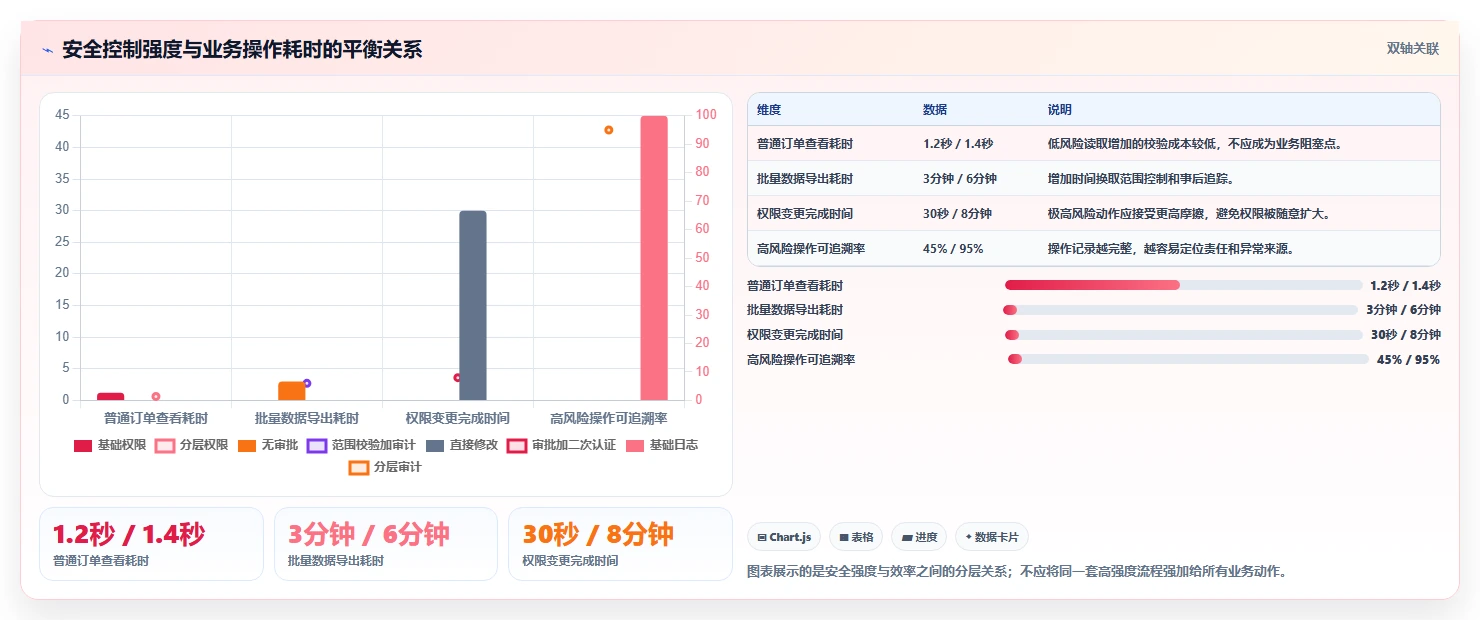Click the footer note starting with 图表展示的是安全强度
The width and height of the screenshot is (1480, 620).
click(x=1017, y=572)
